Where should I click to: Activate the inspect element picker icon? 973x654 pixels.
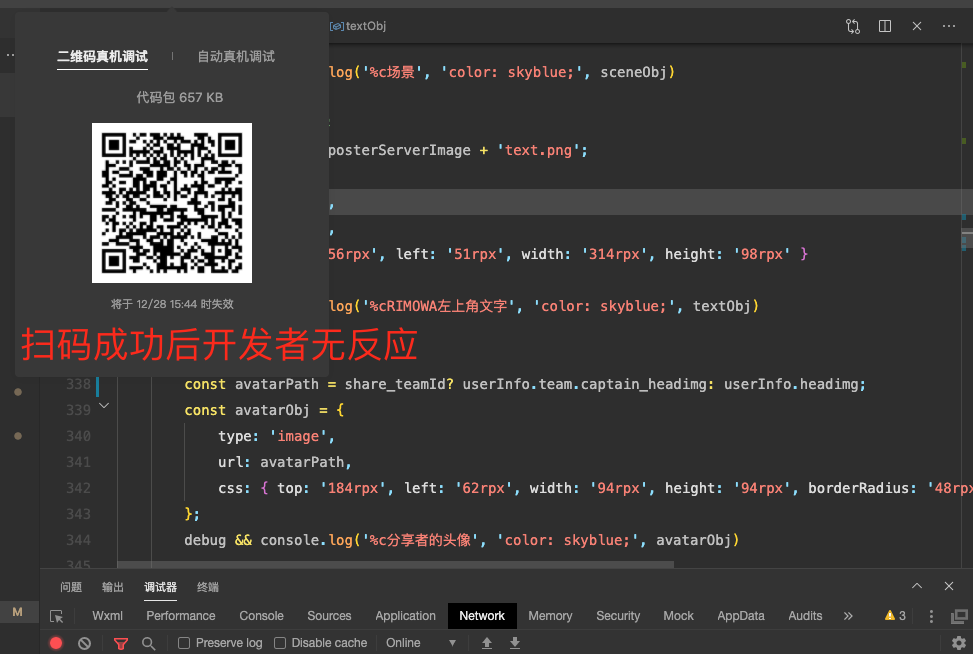click(x=56, y=616)
